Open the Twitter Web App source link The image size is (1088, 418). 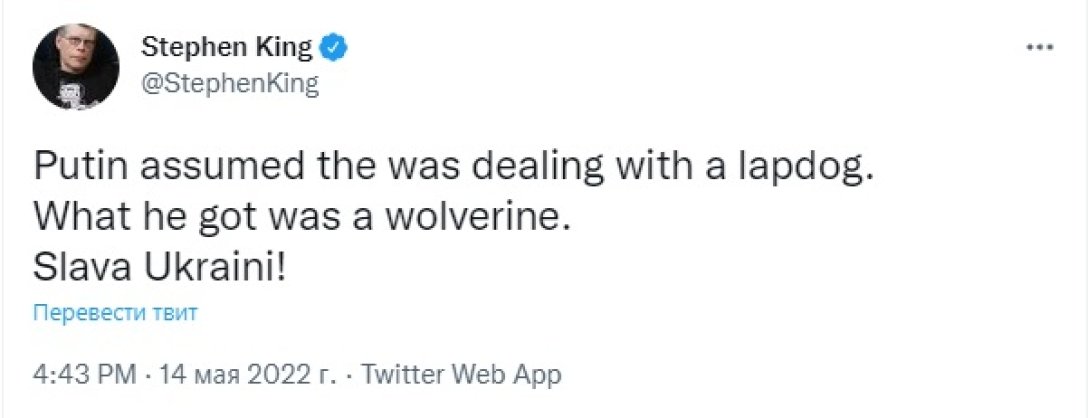tap(460, 375)
